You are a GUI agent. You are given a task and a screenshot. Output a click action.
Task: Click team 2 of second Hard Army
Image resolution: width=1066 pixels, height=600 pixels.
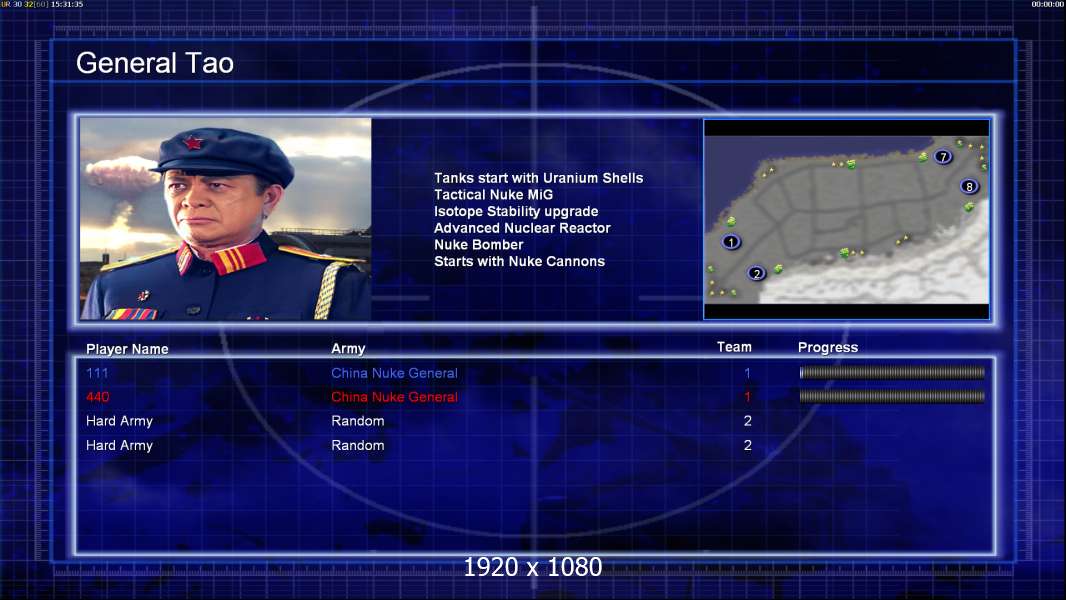pyautogui.click(x=747, y=446)
